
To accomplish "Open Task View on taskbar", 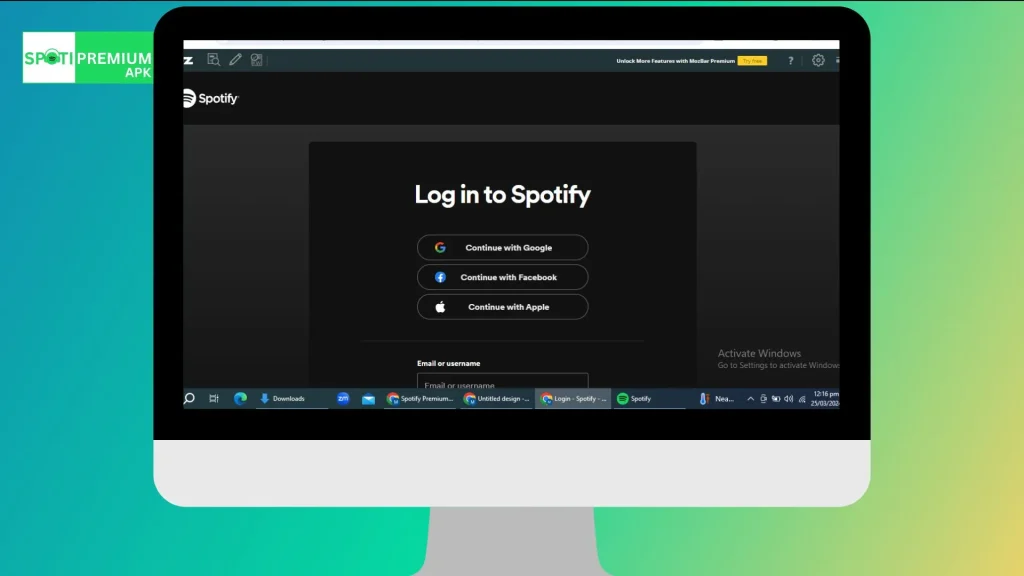I will click(214, 398).
